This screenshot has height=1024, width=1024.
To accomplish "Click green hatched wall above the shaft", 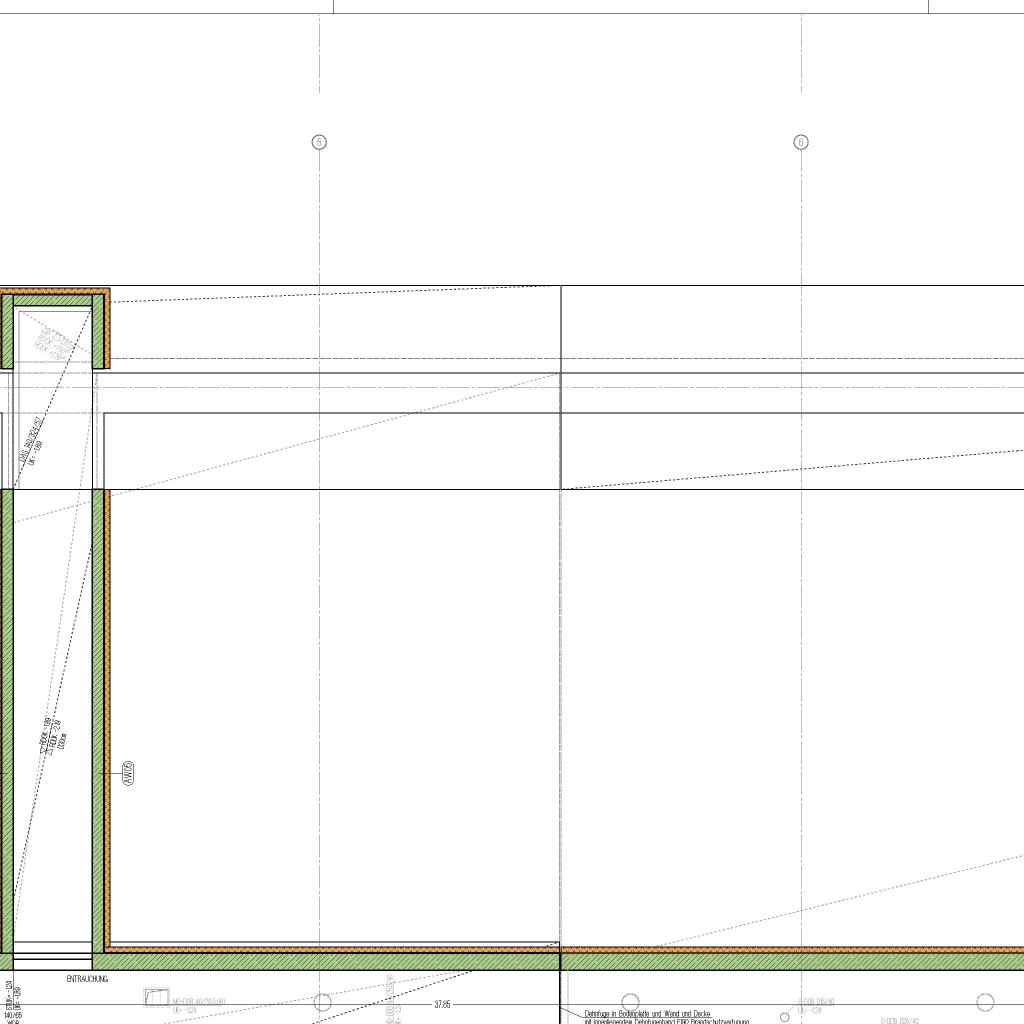I will click(x=50, y=299).
